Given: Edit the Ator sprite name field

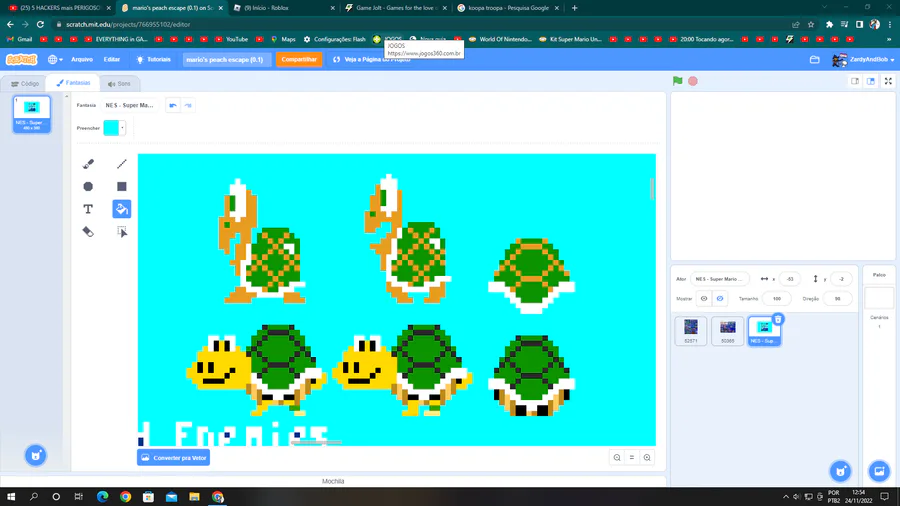Looking at the screenshot, I should (x=719, y=279).
